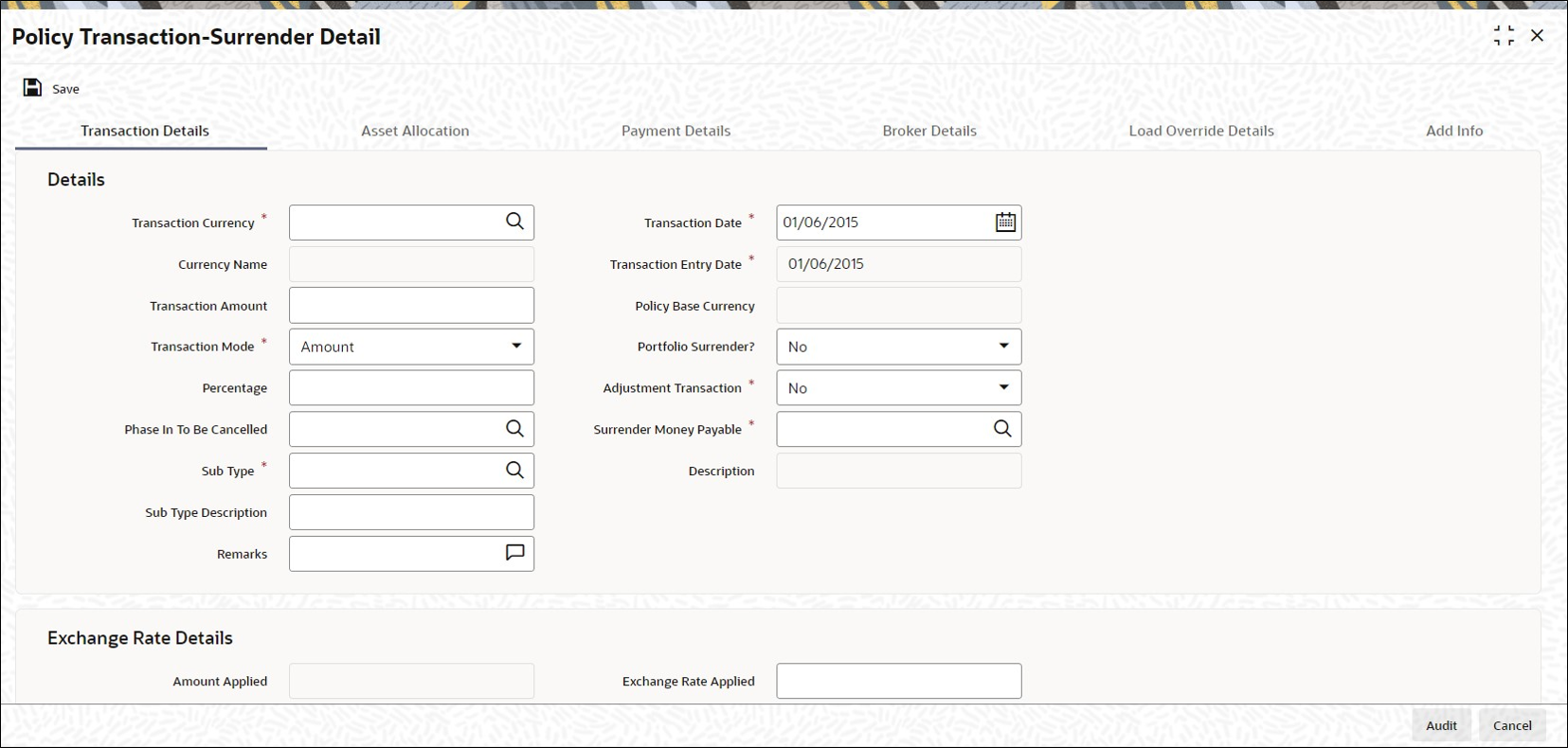This screenshot has width=1568, height=748.
Task: Switch to the Transaction Details tab
Action: pos(144,131)
